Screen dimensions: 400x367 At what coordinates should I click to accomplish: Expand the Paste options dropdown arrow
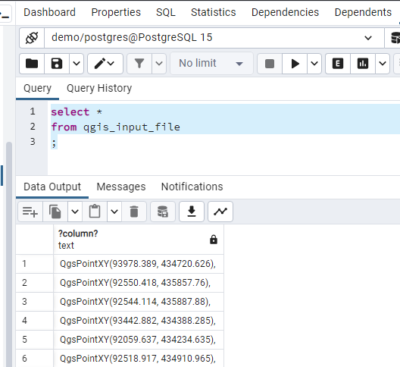tap(114, 211)
